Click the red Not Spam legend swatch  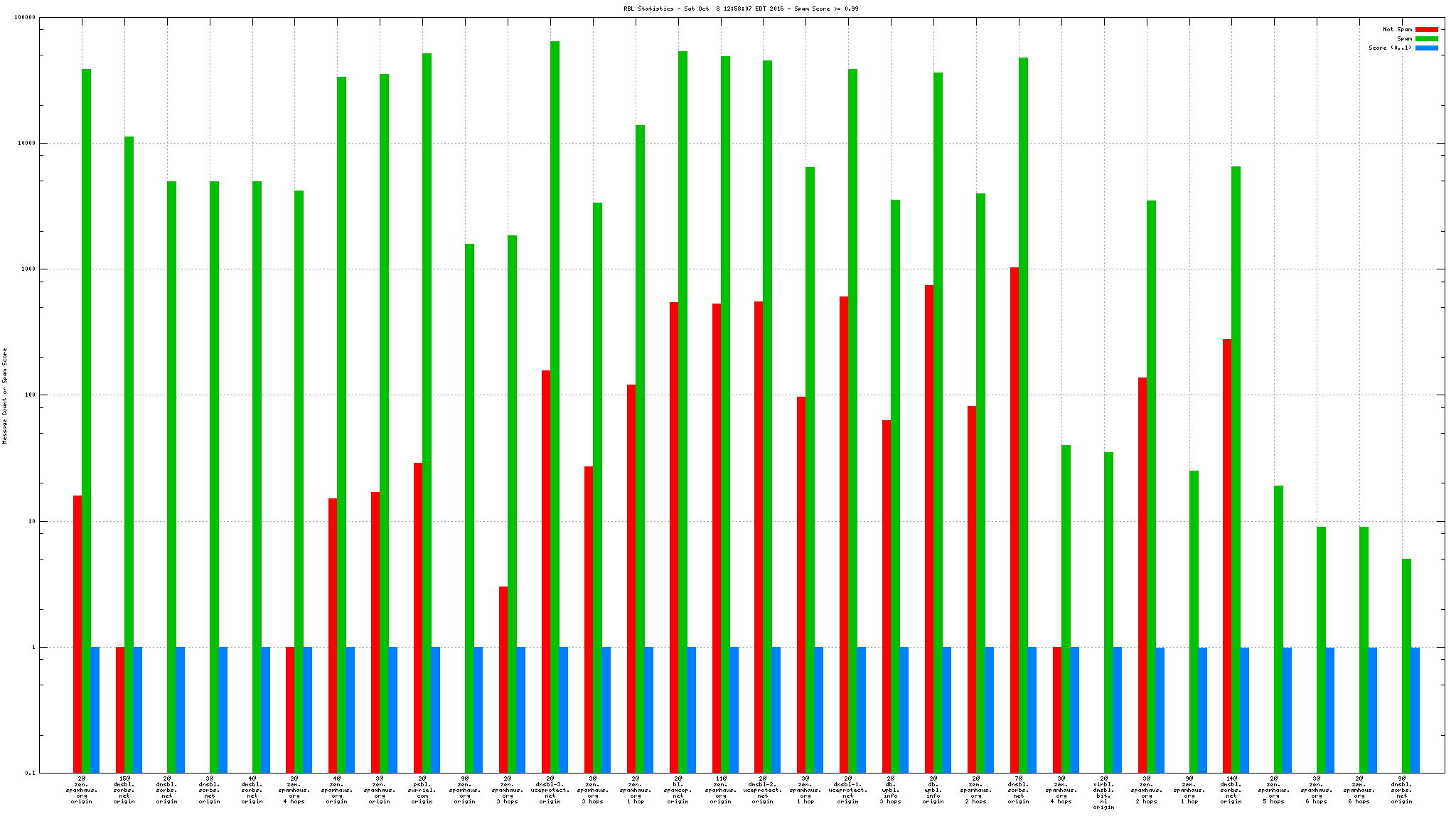(1426, 30)
